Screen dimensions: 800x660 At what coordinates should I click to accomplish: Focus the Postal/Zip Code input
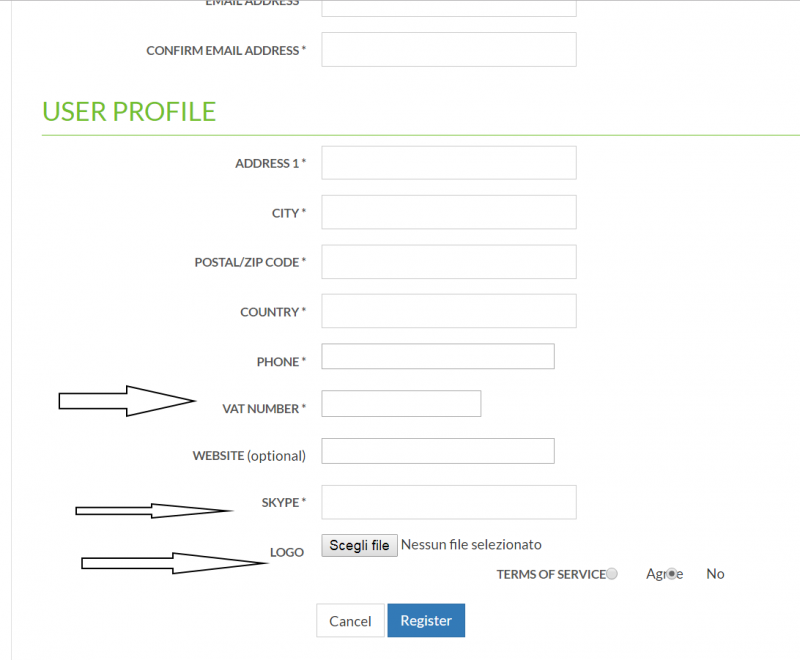(x=449, y=262)
